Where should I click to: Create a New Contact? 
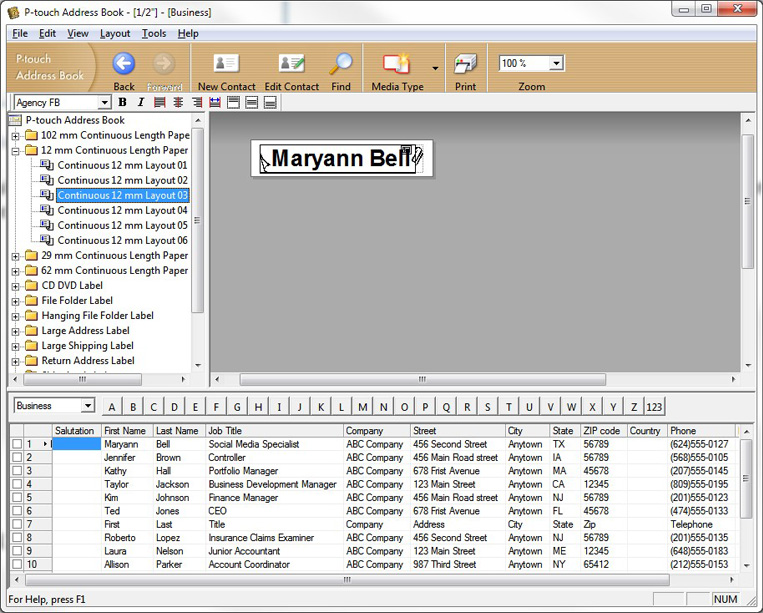tap(226, 66)
